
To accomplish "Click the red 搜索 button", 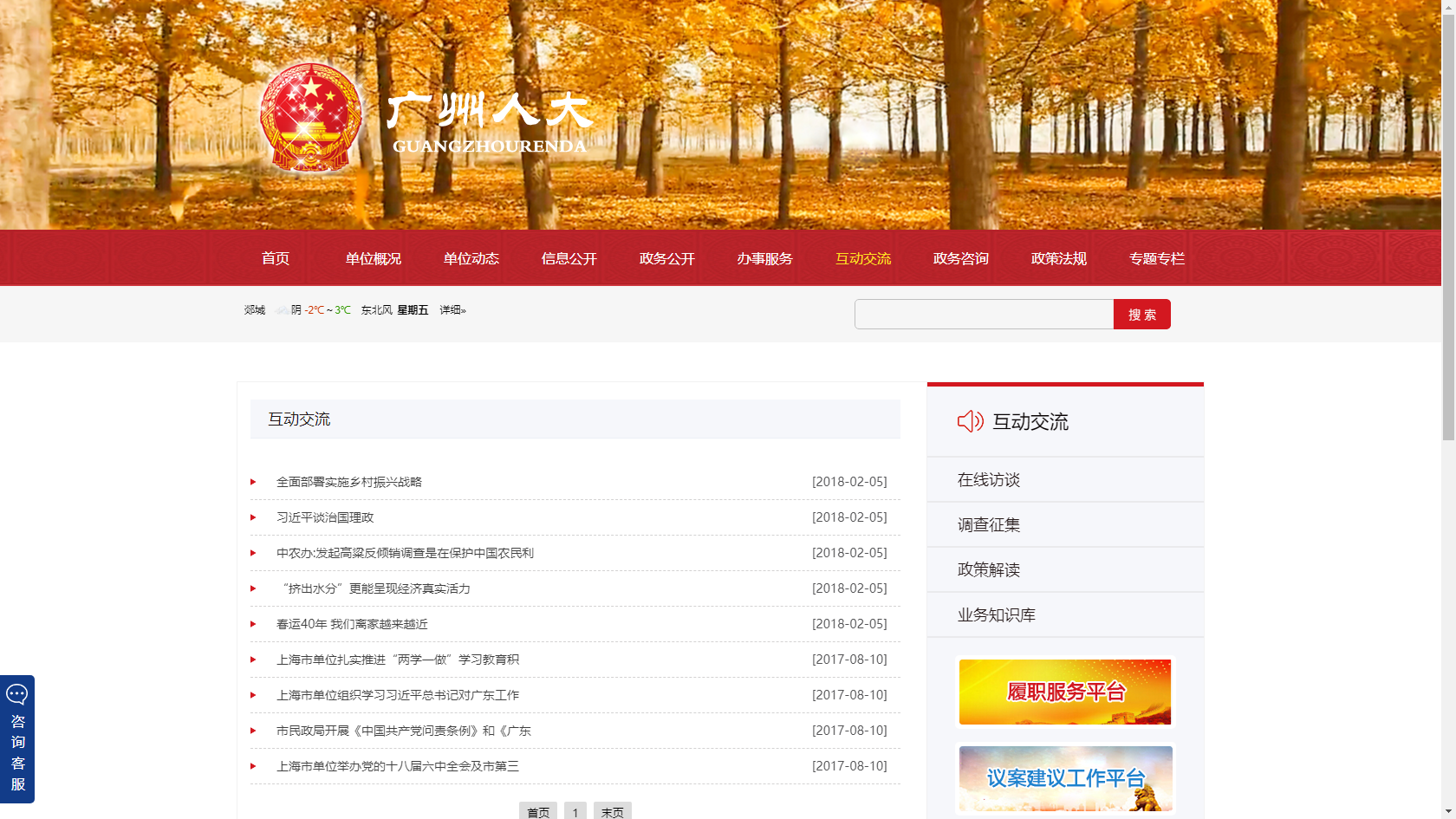I will pos(1142,314).
